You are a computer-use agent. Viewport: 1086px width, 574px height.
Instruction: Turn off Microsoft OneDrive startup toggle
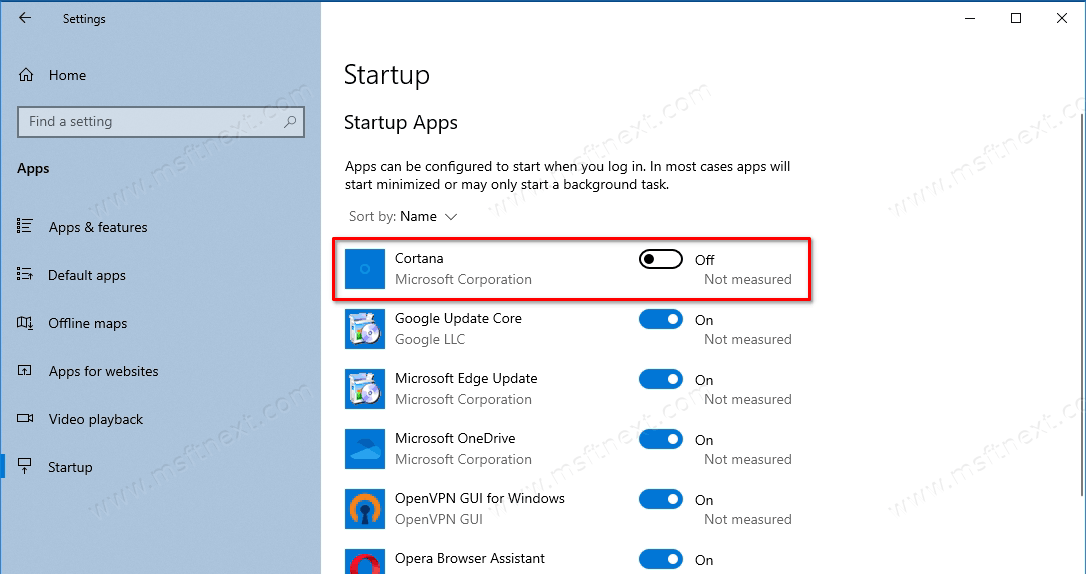[660, 440]
